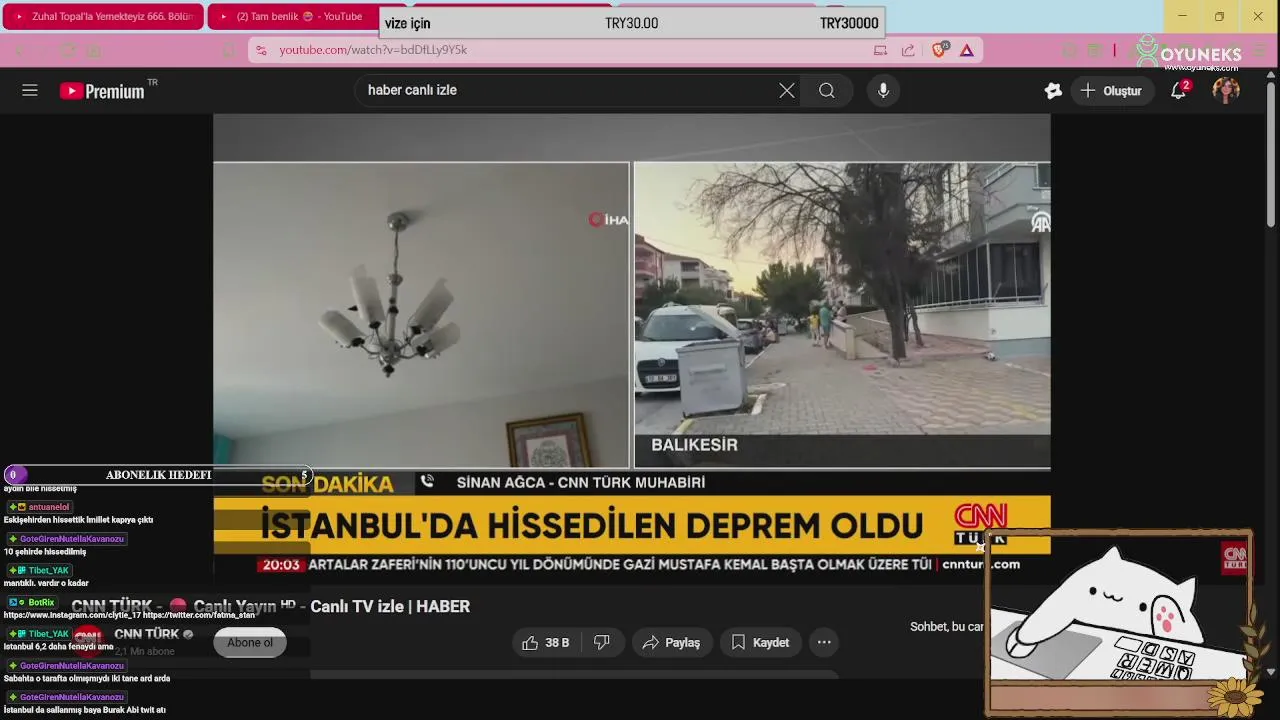The height and width of the screenshot is (720, 1280).
Task: Minimize the browser window
Action: 1182,16
